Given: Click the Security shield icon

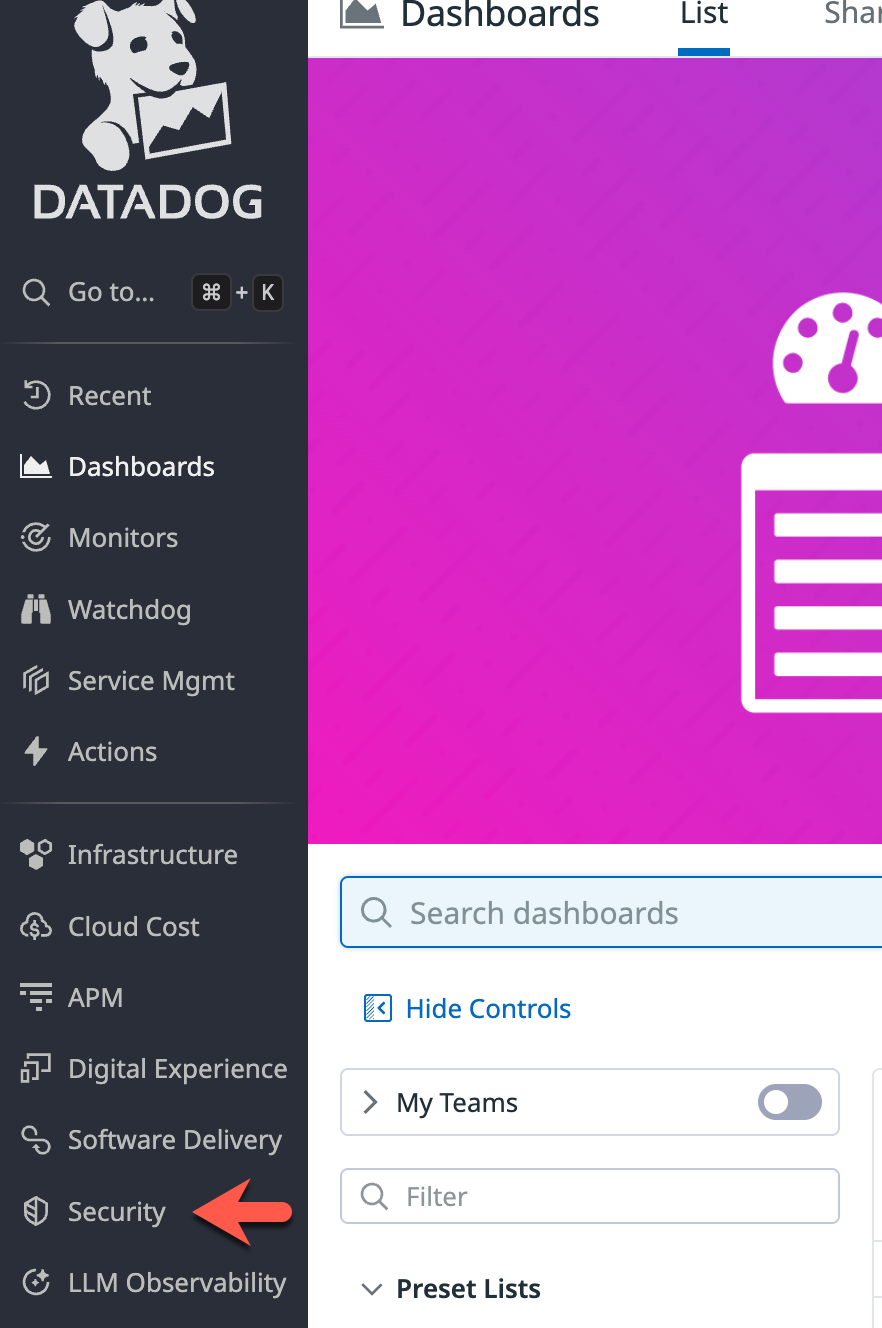Looking at the screenshot, I should (36, 1212).
